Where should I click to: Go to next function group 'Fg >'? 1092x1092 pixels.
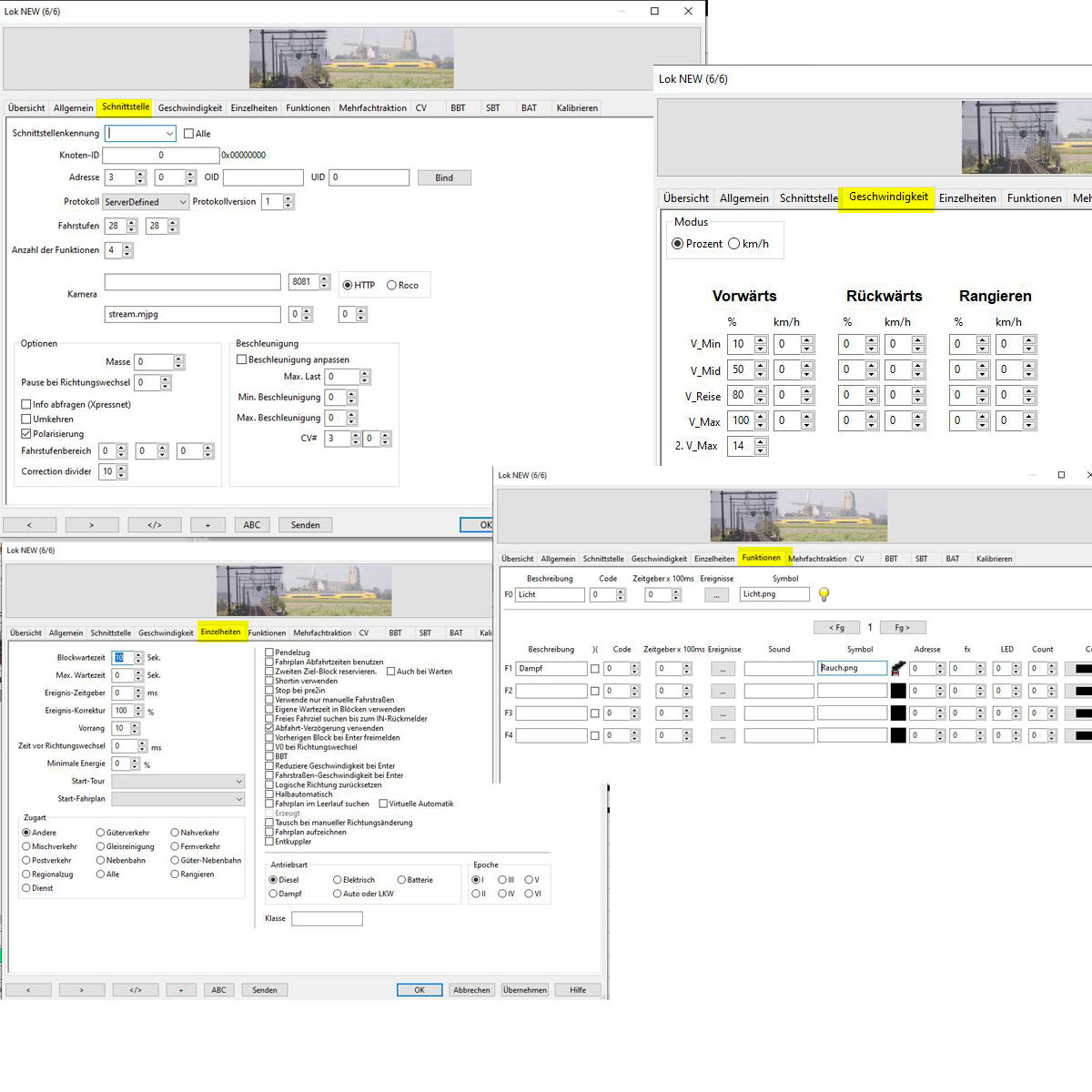click(x=902, y=627)
